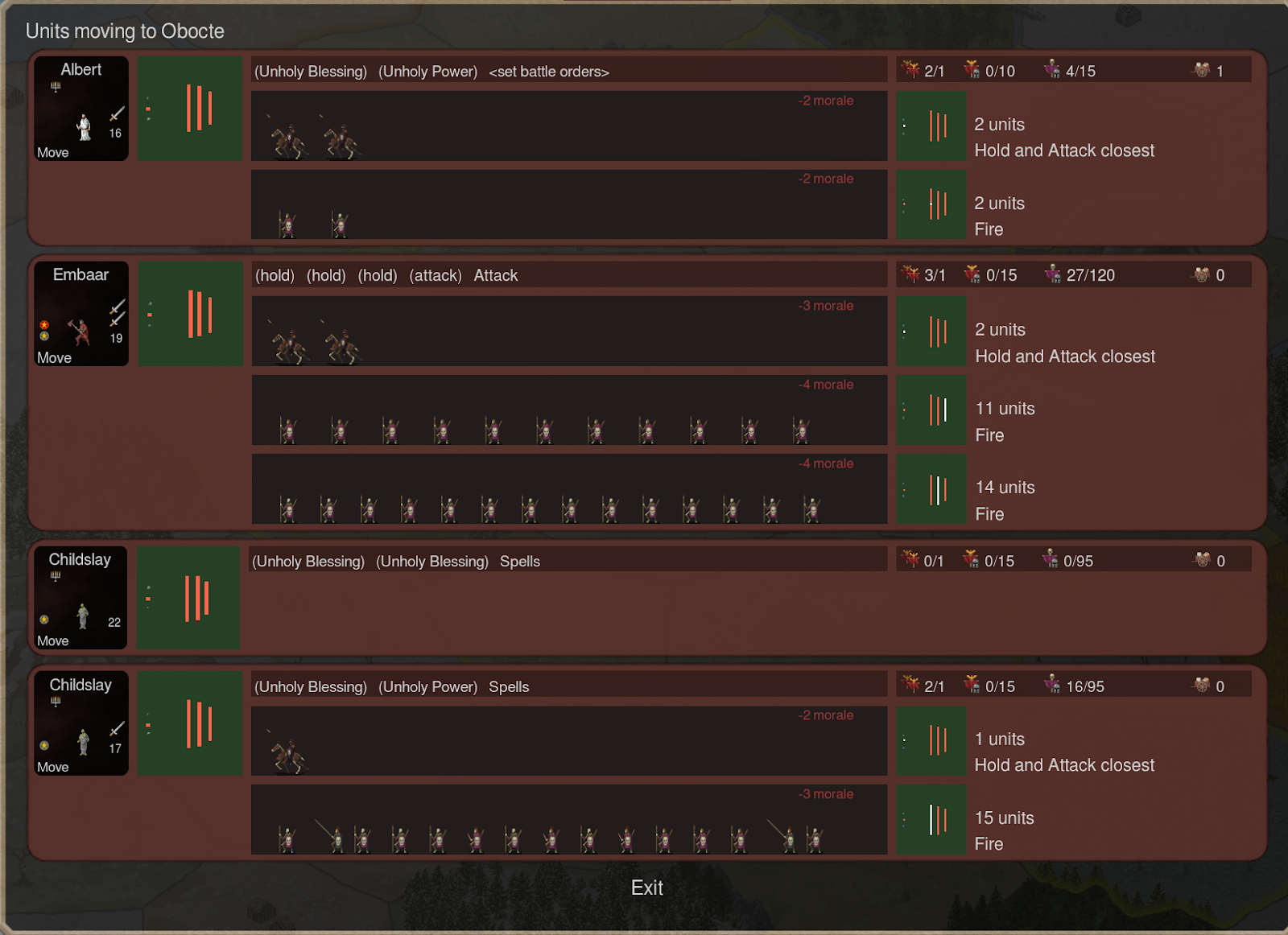Click undead leadership icon showing 0/95
1288x935 pixels.
(x=1050, y=559)
